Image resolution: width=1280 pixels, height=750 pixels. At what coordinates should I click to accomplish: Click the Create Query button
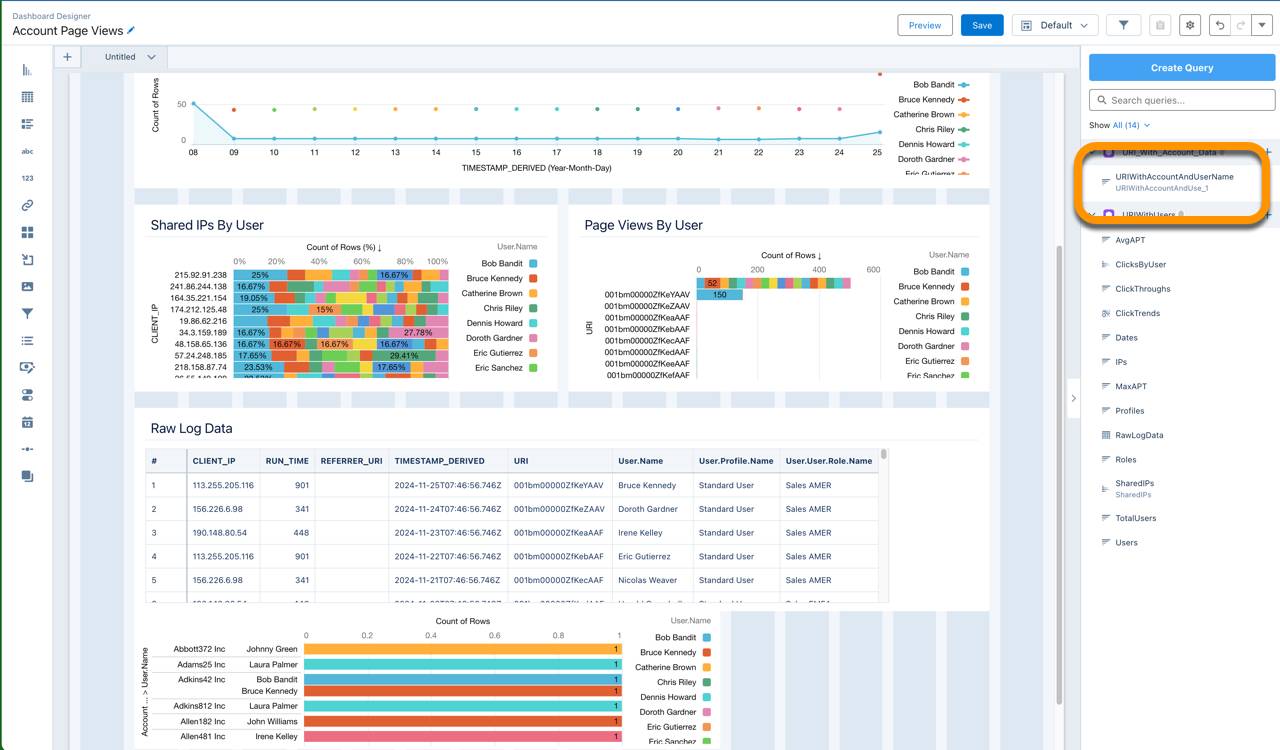pos(1182,67)
